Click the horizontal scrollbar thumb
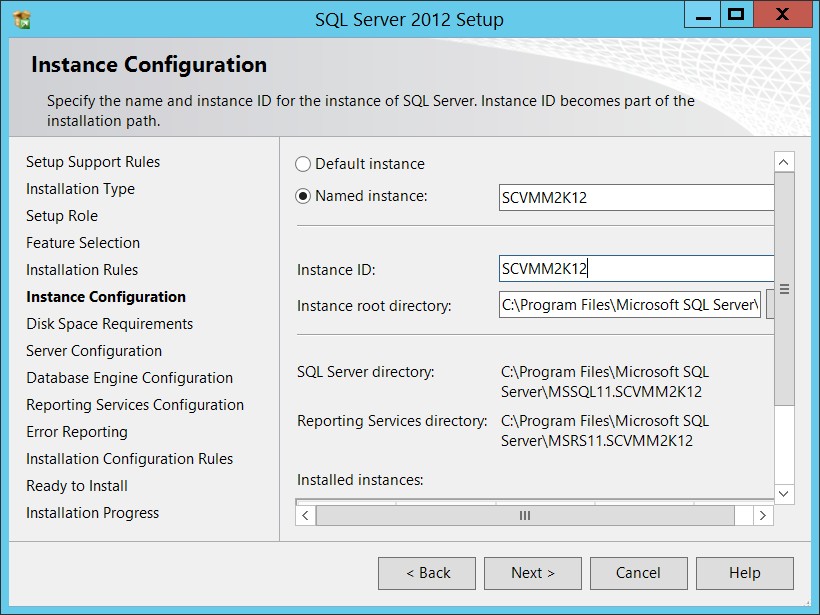 [x=525, y=516]
